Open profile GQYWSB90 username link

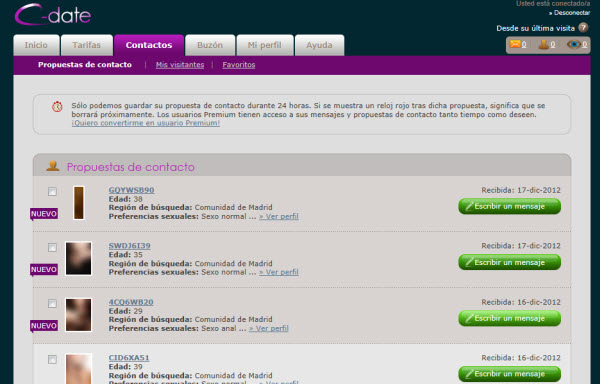(x=131, y=190)
